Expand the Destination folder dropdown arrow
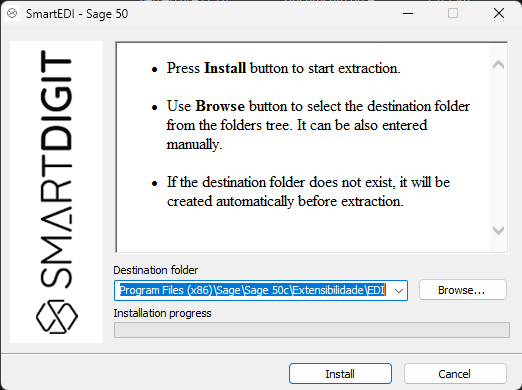 (x=399, y=291)
